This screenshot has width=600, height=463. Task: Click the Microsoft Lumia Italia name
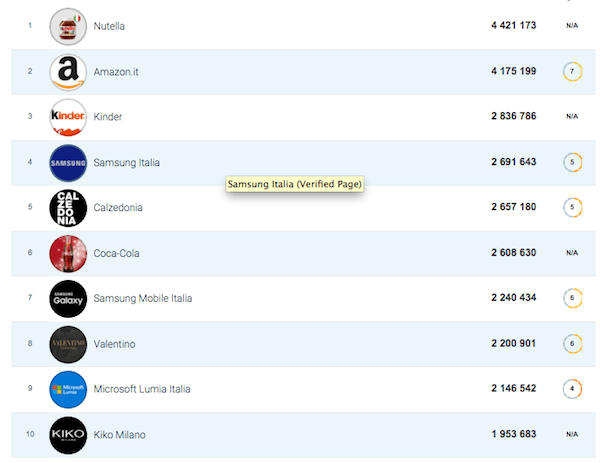(142, 389)
